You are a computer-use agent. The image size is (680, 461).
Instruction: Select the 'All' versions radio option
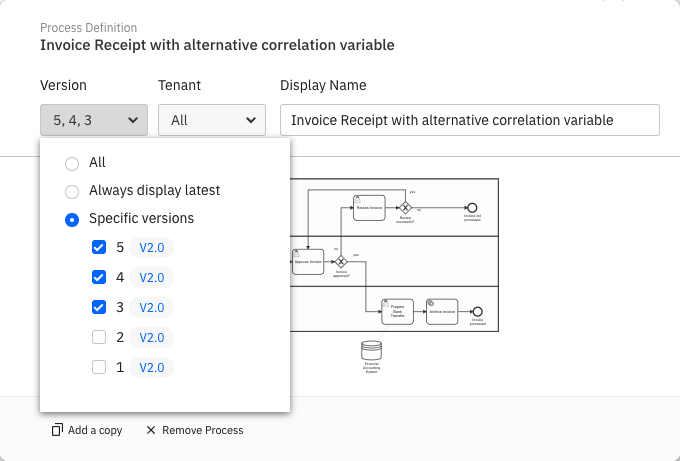pyautogui.click(x=72, y=163)
